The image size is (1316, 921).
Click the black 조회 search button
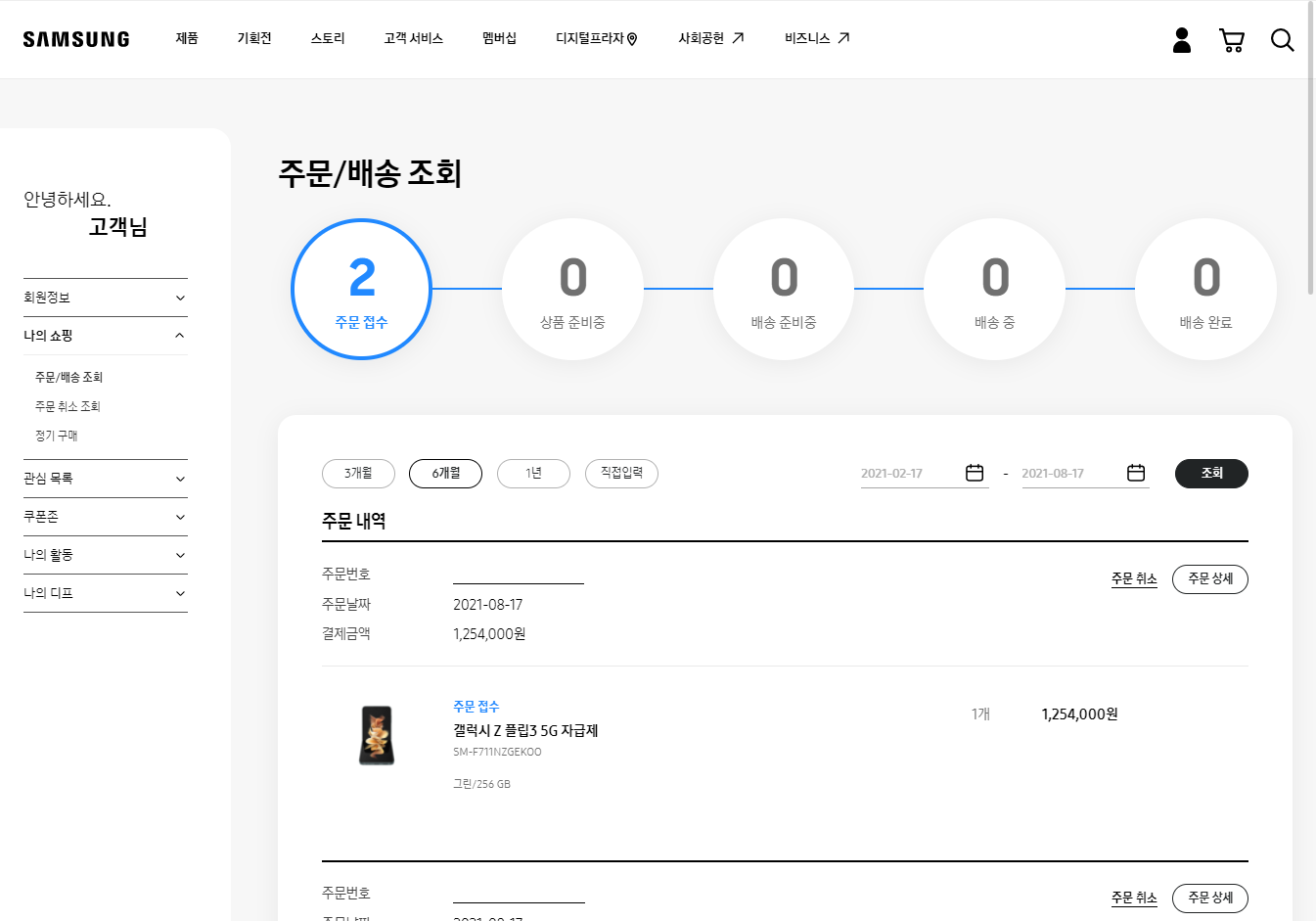tap(1211, 474)
